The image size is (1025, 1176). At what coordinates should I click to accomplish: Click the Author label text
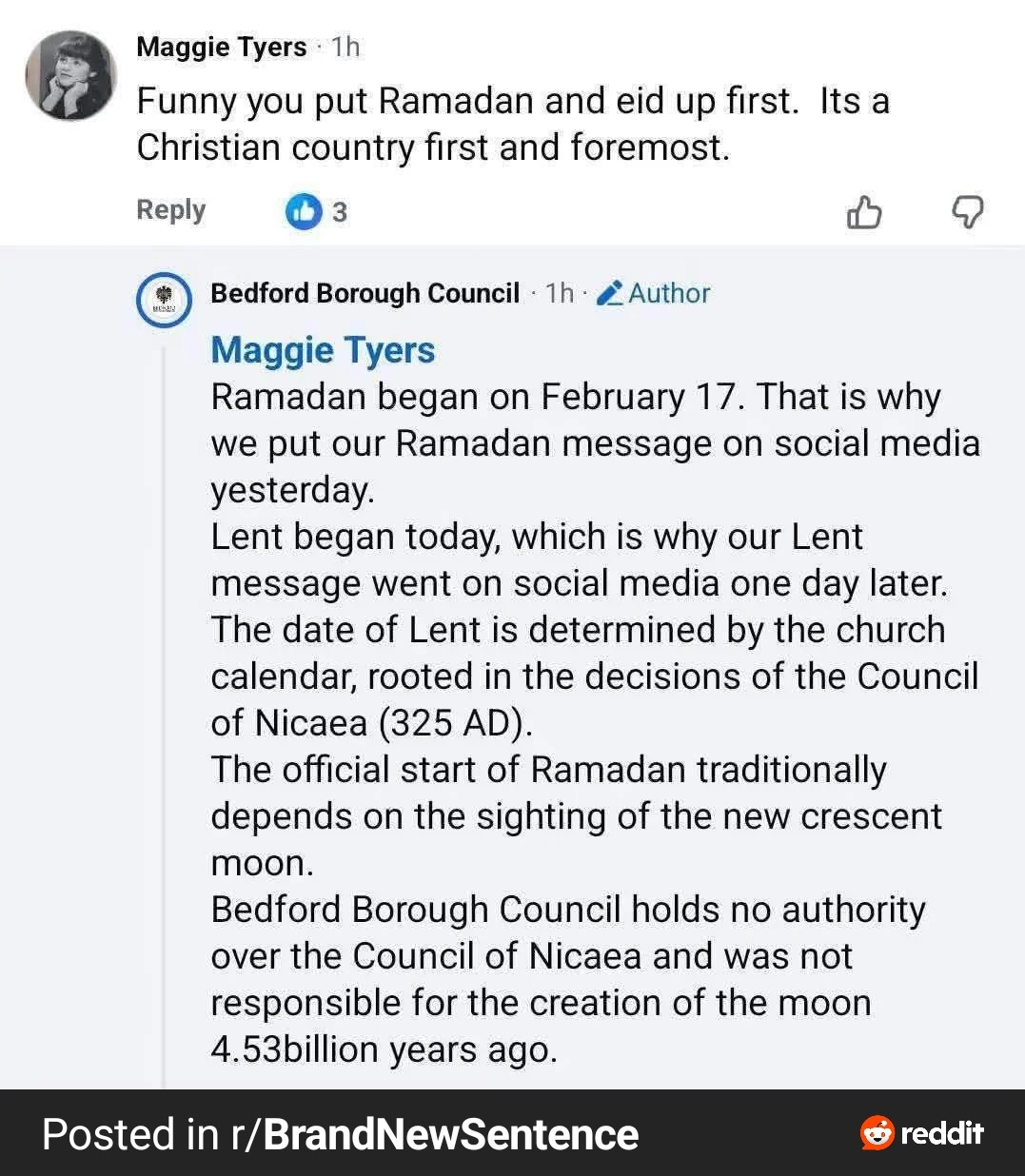(669, 293)
